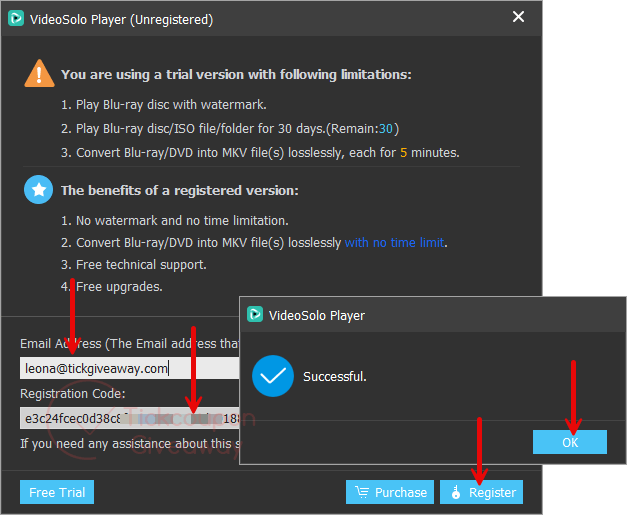Click 'Free technical support.' line

tap(133, 265)
